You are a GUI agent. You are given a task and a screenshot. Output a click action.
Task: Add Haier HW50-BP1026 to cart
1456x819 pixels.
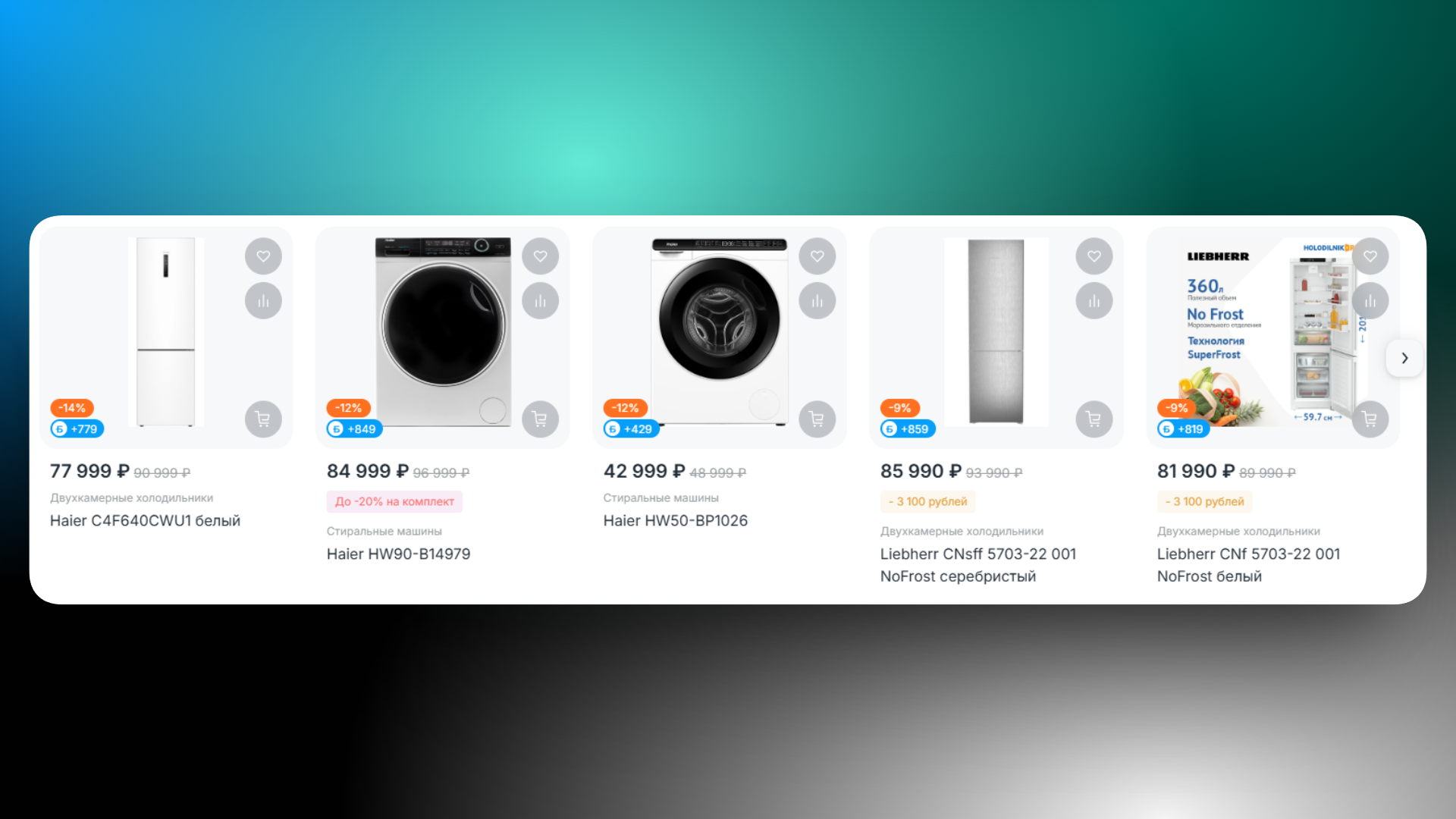pos(817,419)
